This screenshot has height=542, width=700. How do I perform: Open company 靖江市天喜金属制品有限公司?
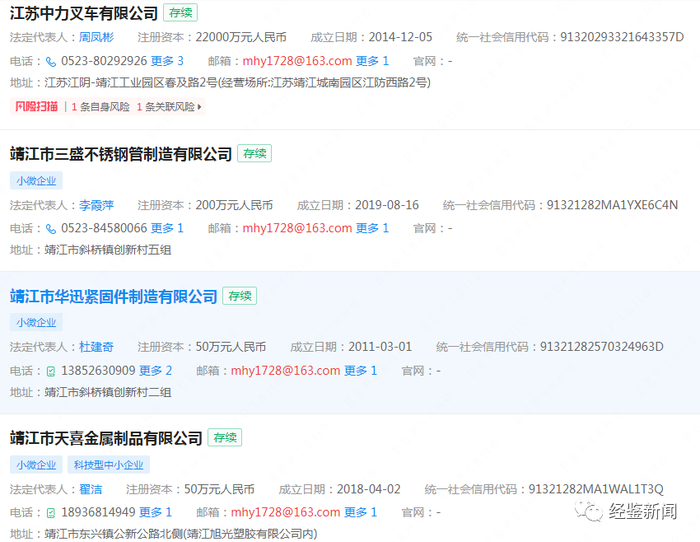(x=106, y=438)
